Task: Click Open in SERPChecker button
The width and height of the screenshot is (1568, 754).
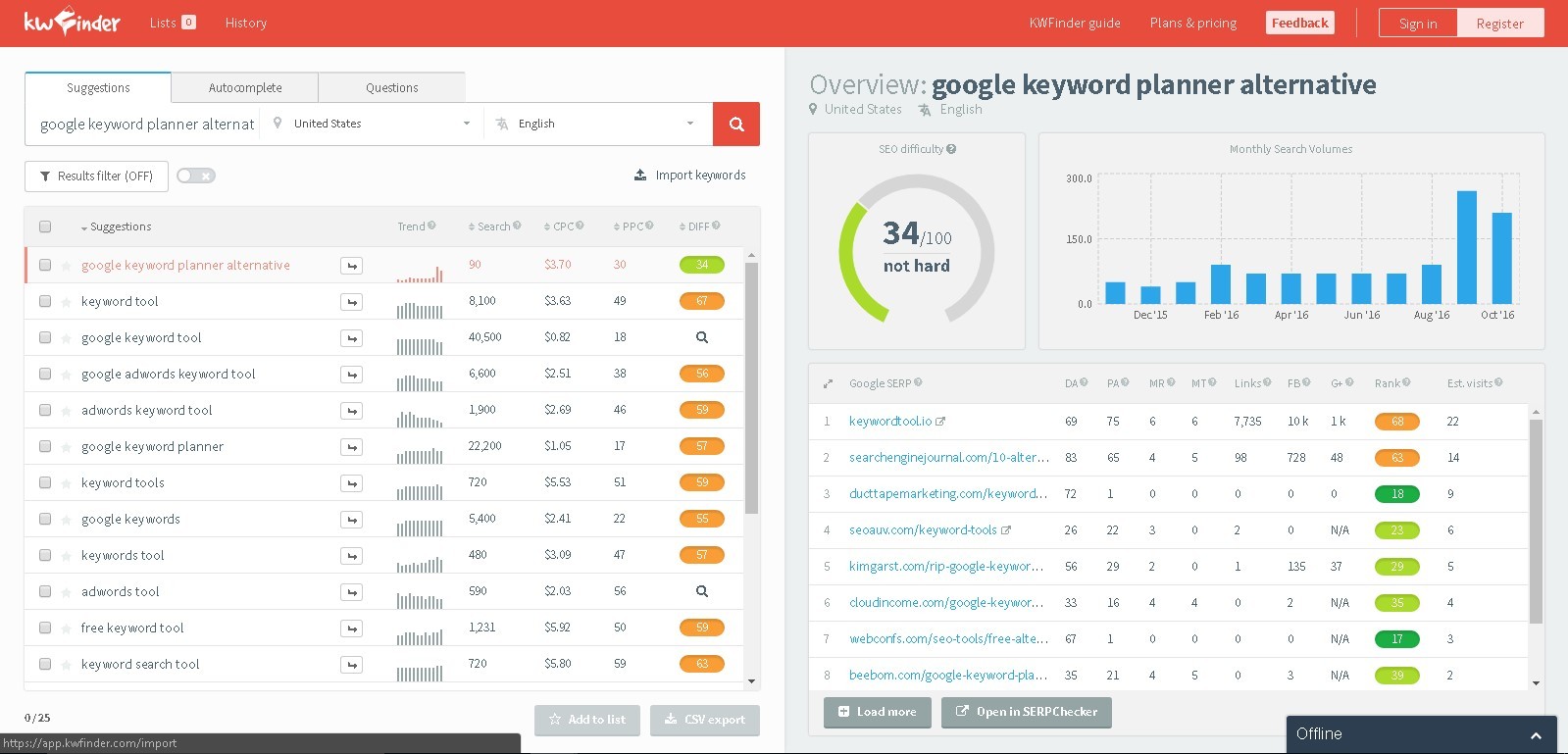Action: pyautogui.click(x=1027, y=712)
